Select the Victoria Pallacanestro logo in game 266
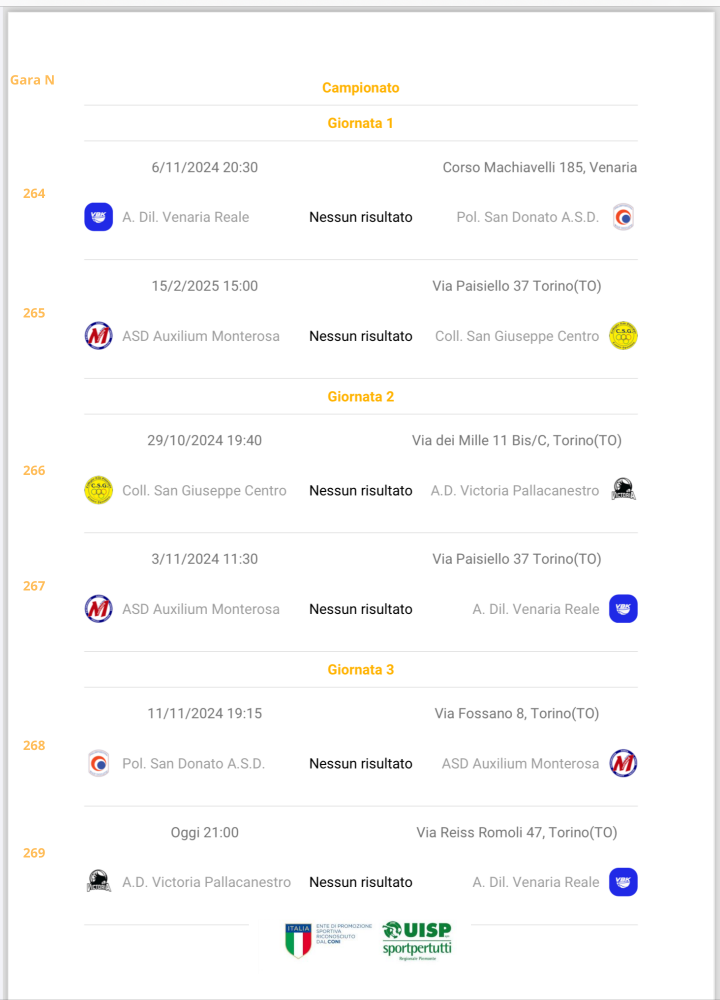Image resolution: width=720 pixels, height=1000 pixels. (x=623, y=490)
